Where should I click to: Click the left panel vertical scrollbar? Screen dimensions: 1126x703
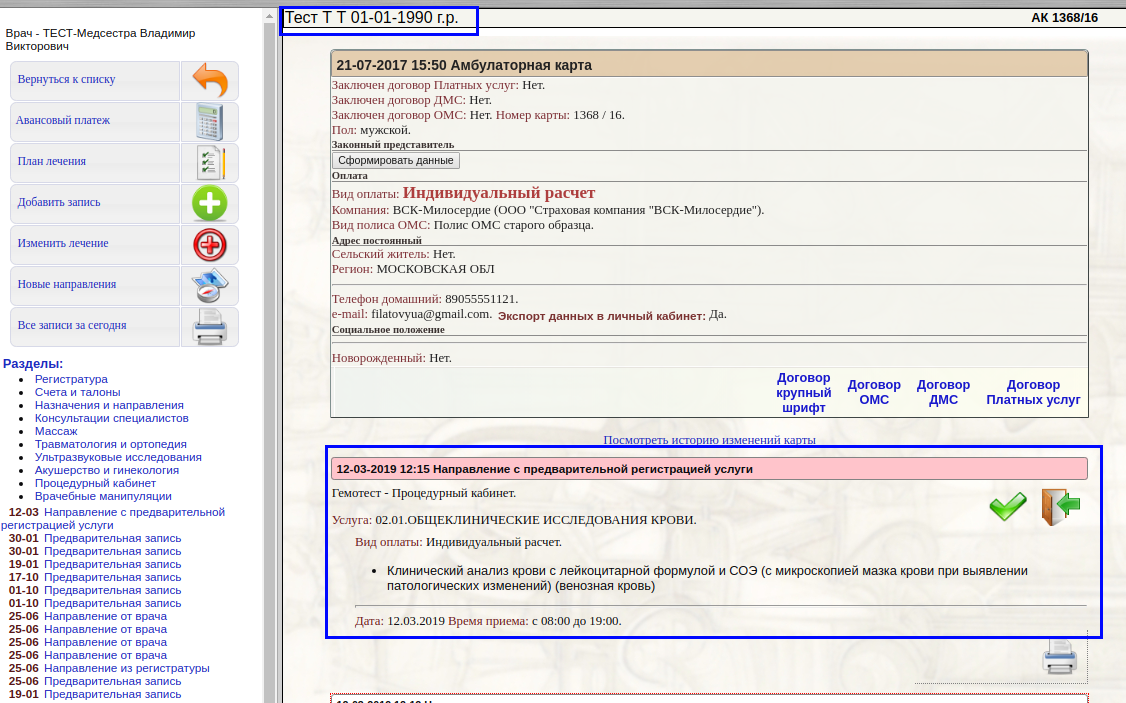[269, 350]
